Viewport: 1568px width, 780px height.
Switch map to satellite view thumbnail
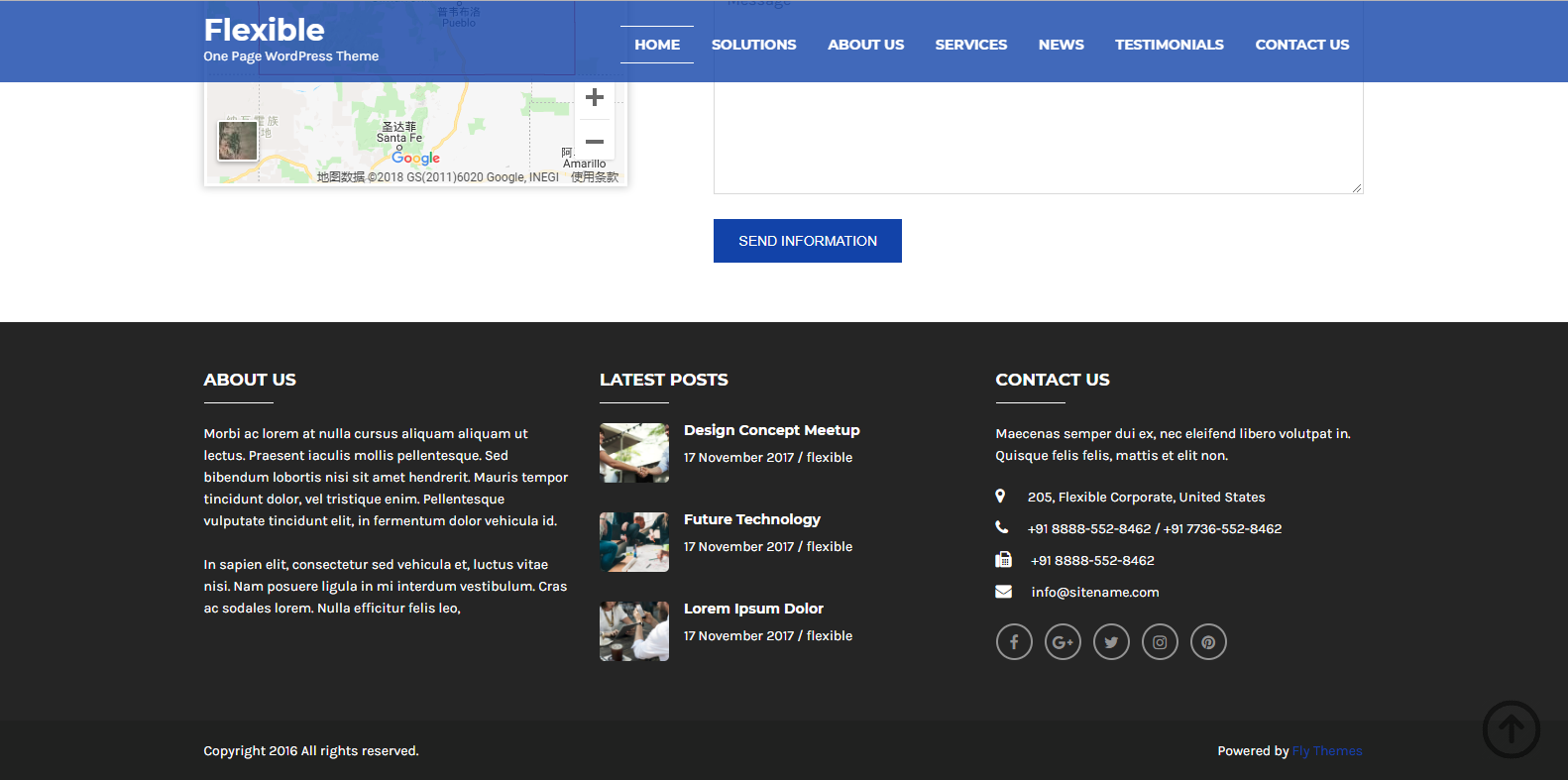tap(238, 141)
